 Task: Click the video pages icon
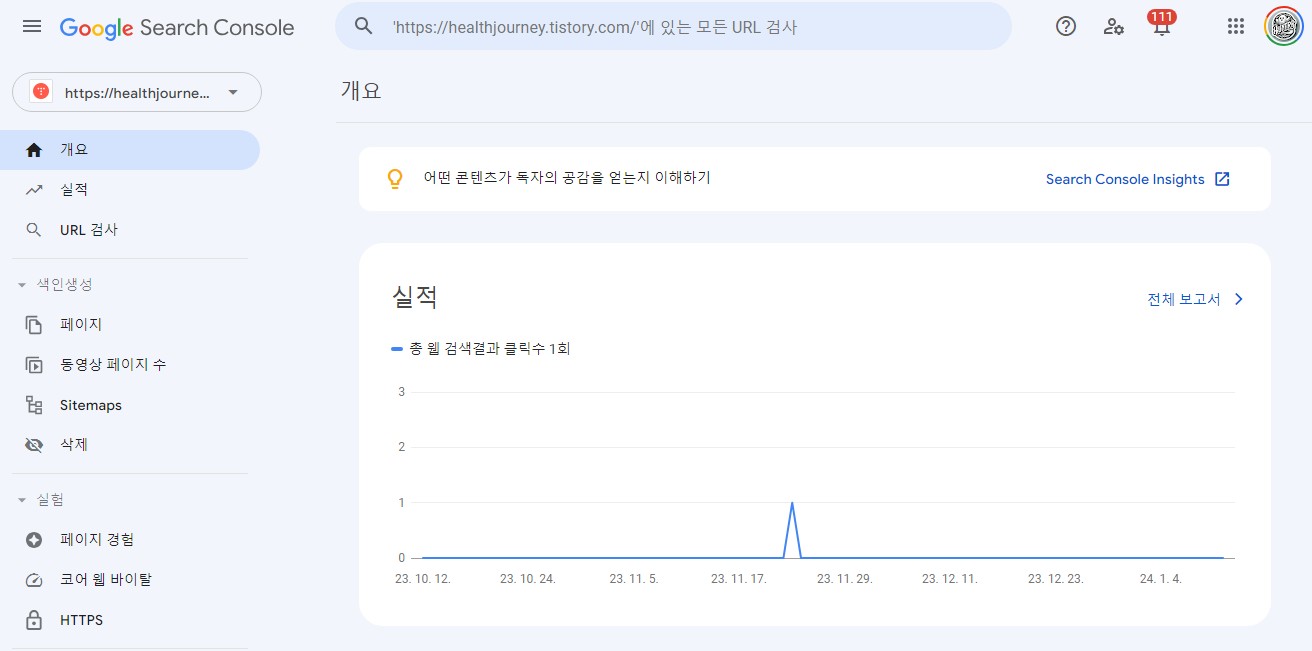34,365
